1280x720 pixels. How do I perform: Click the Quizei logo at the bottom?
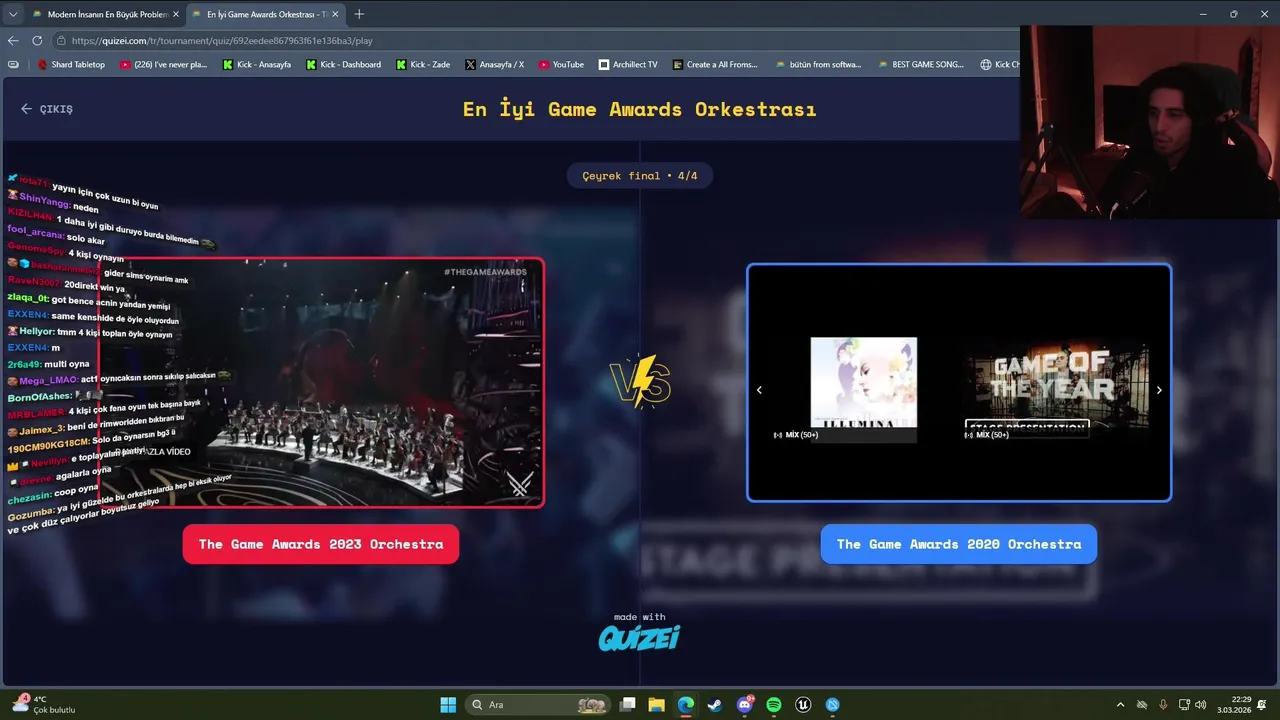coord(639,637)
